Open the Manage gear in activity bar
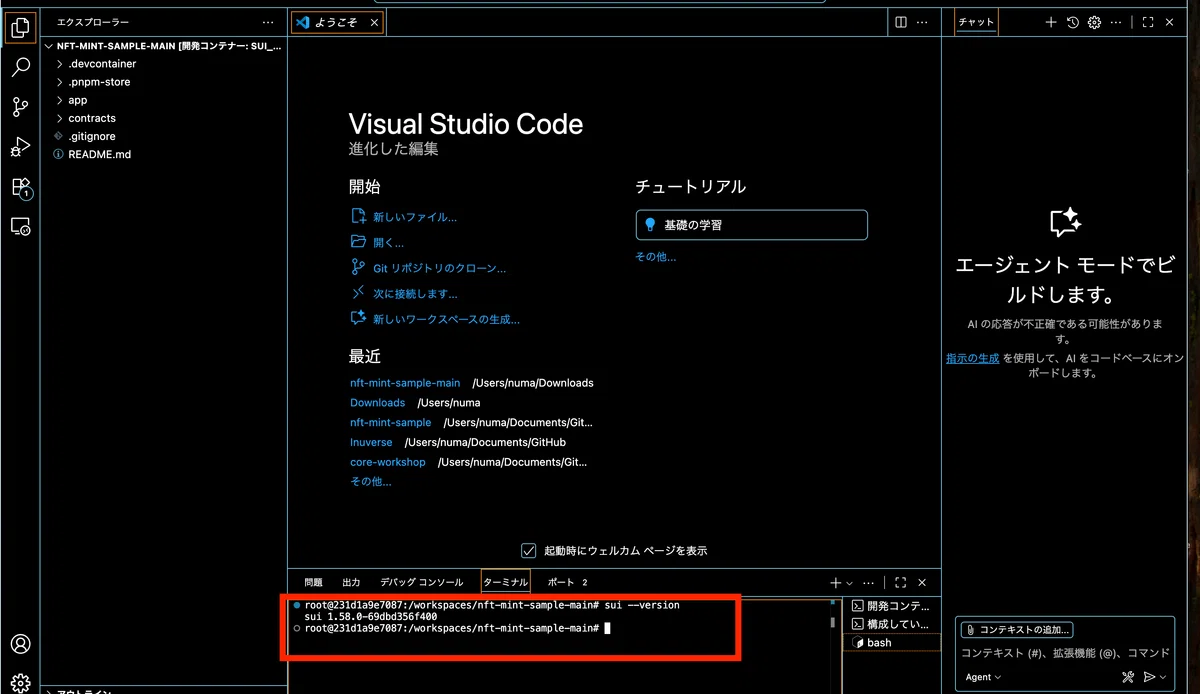This screenshot has height=694, width=1200. pyautogui.click(x=20, y=683)
